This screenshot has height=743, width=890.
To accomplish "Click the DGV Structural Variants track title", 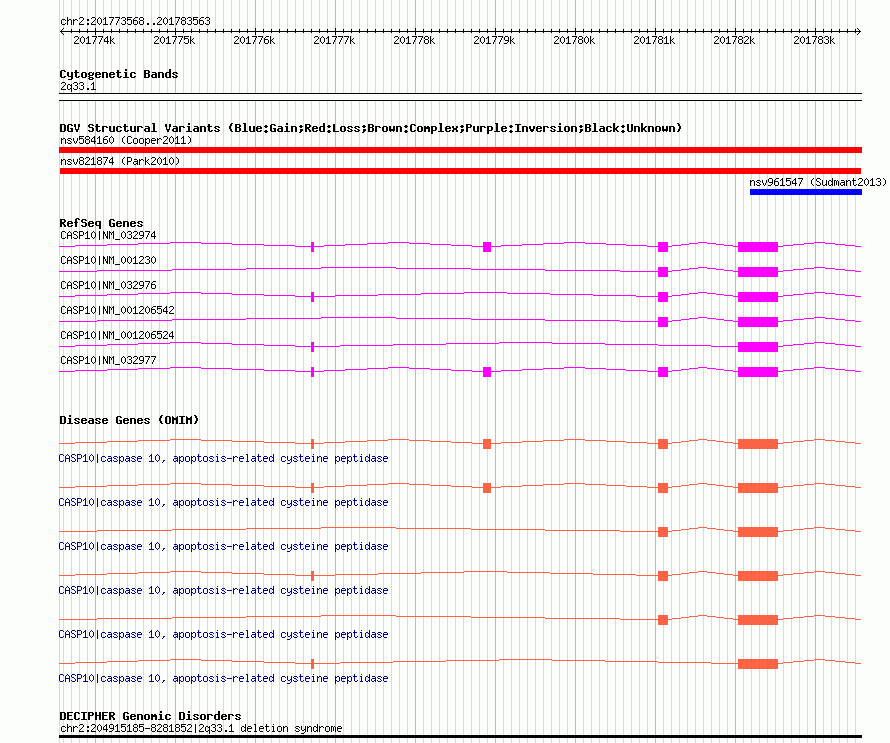I will click(370, 128).
